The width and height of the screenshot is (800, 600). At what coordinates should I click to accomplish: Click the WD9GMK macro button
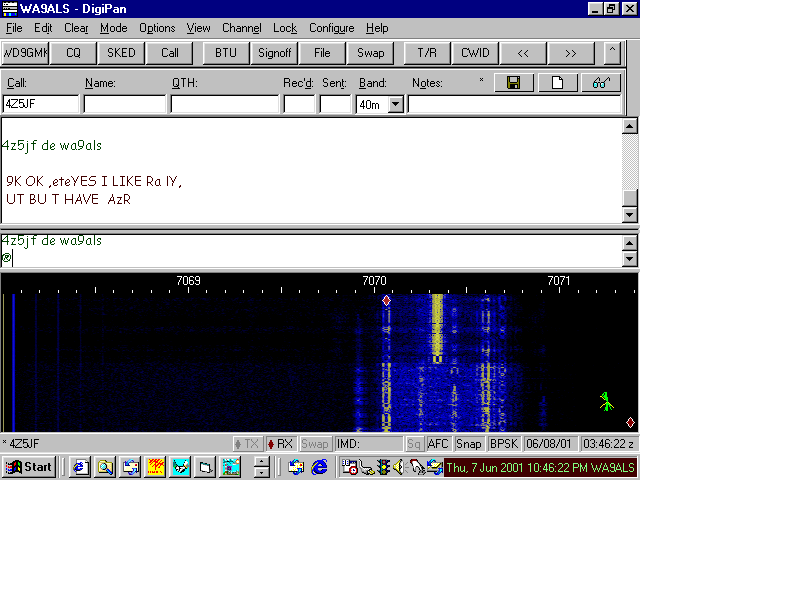pyautogui.click(x=25, y=53)
